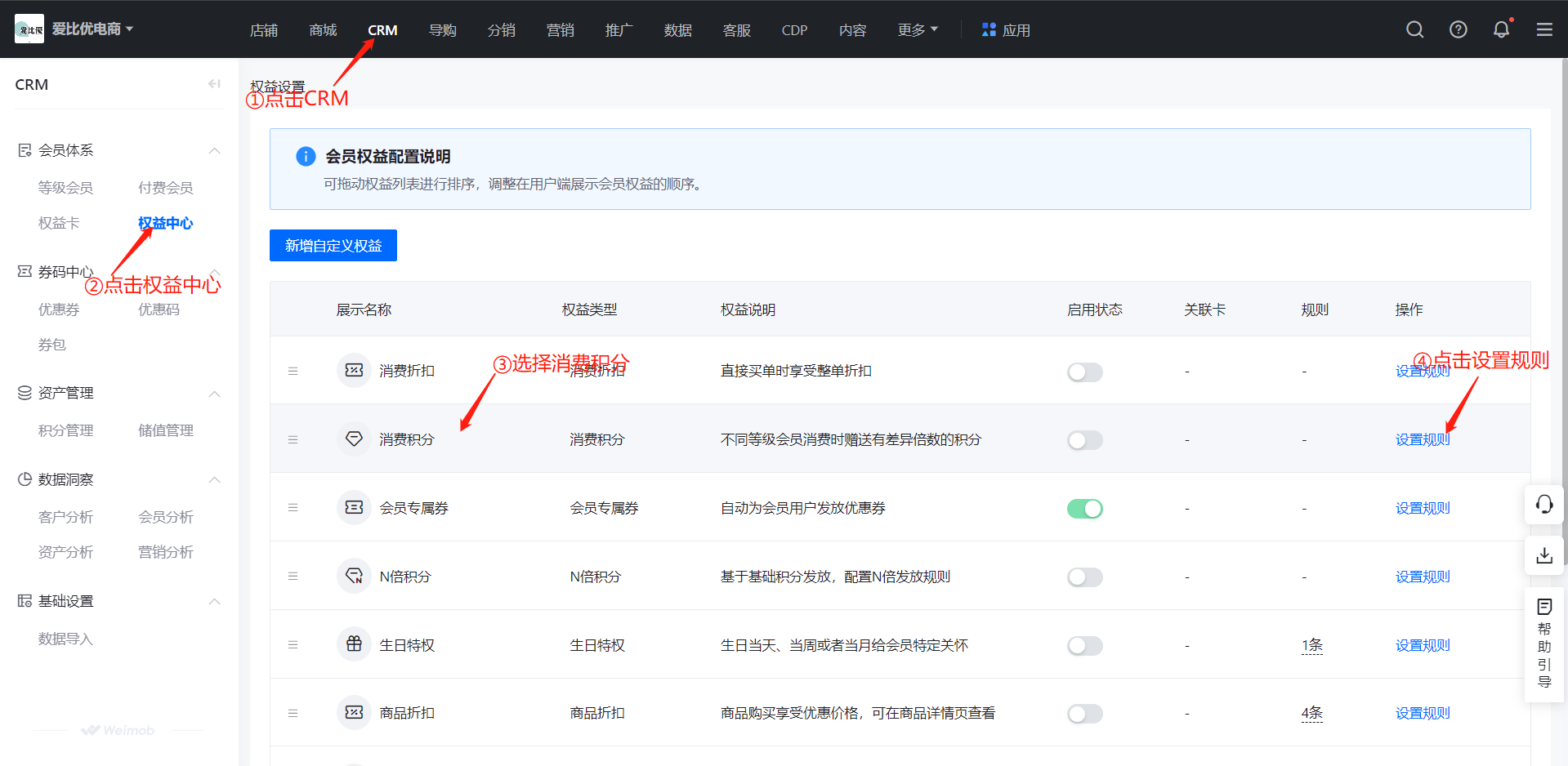1568x766 pixels.
Task: Click the customer service headset icon
Action: pyautogui.click(x=1544, y=504)
